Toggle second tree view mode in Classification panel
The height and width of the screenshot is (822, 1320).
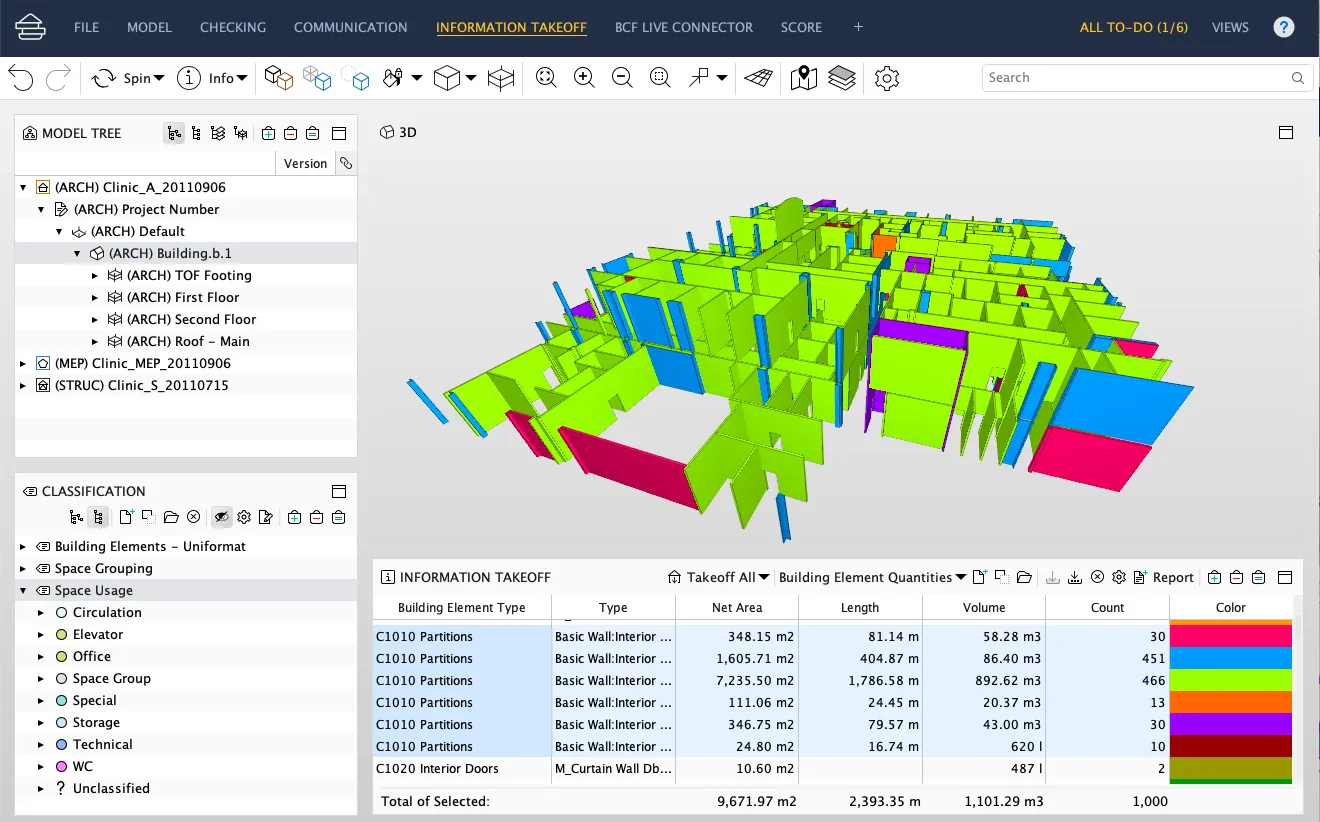(98, 517)
